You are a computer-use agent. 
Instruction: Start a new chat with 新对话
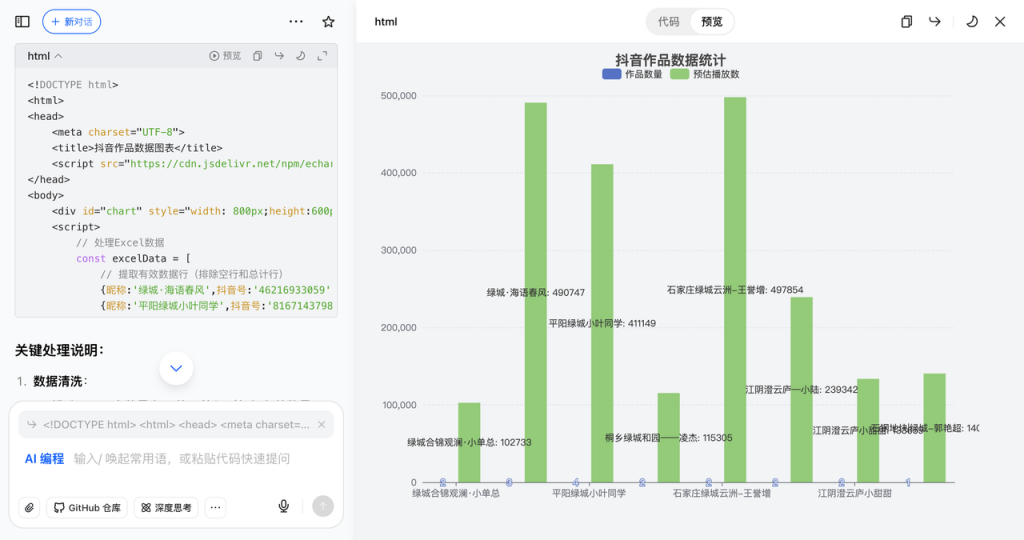click(71, 22)
